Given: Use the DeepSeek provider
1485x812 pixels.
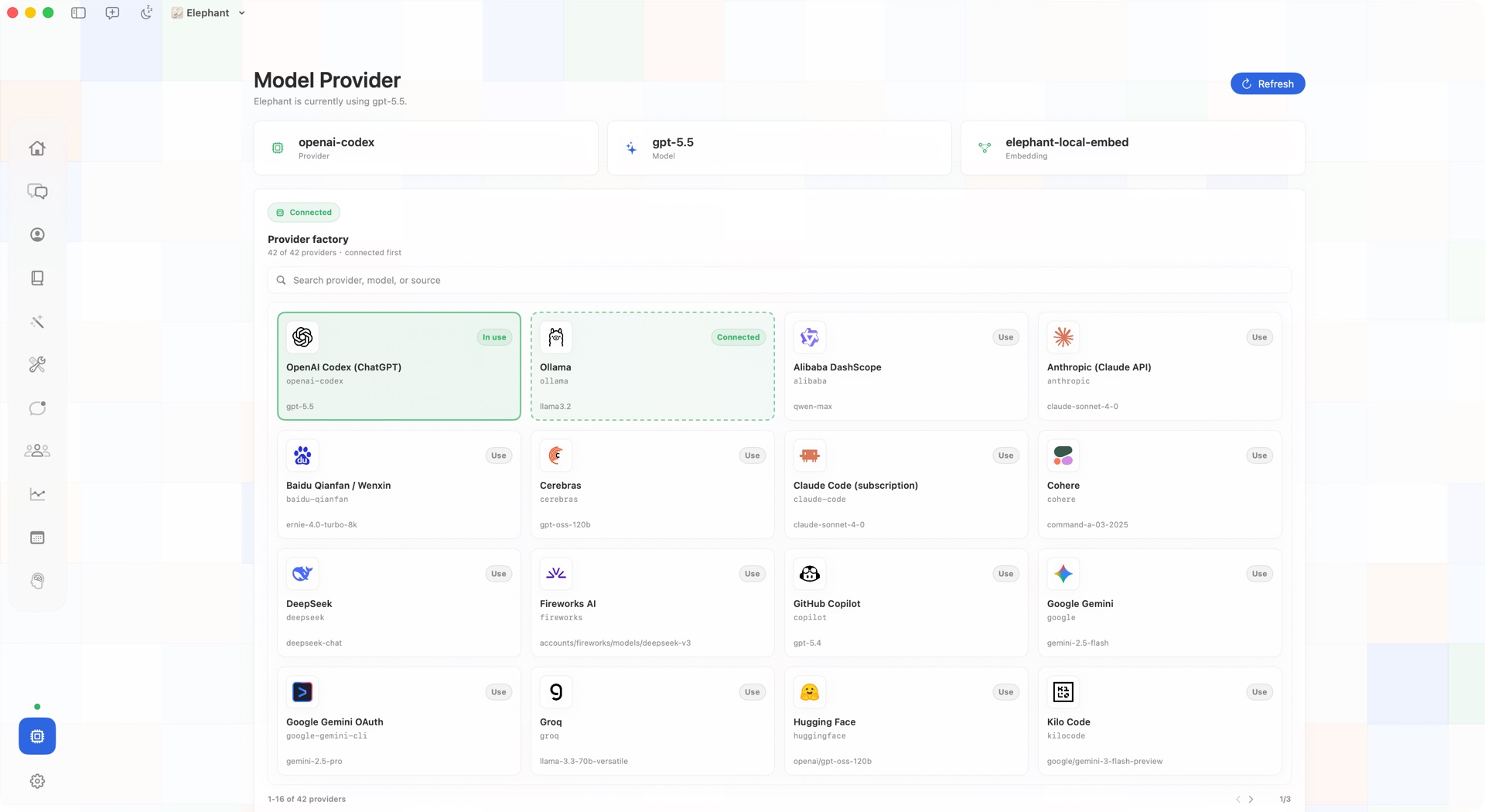Looking at the screenshot, I should tap(498, 574).
